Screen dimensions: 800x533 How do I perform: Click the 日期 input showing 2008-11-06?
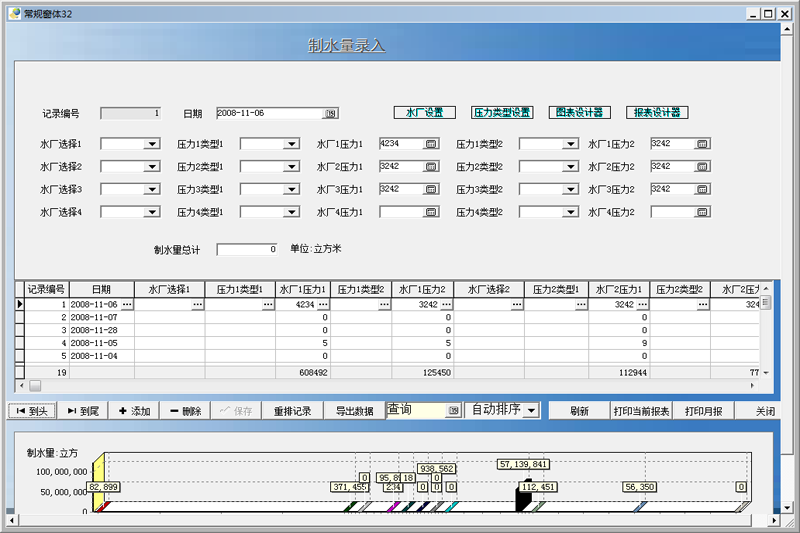click(270, 113)
